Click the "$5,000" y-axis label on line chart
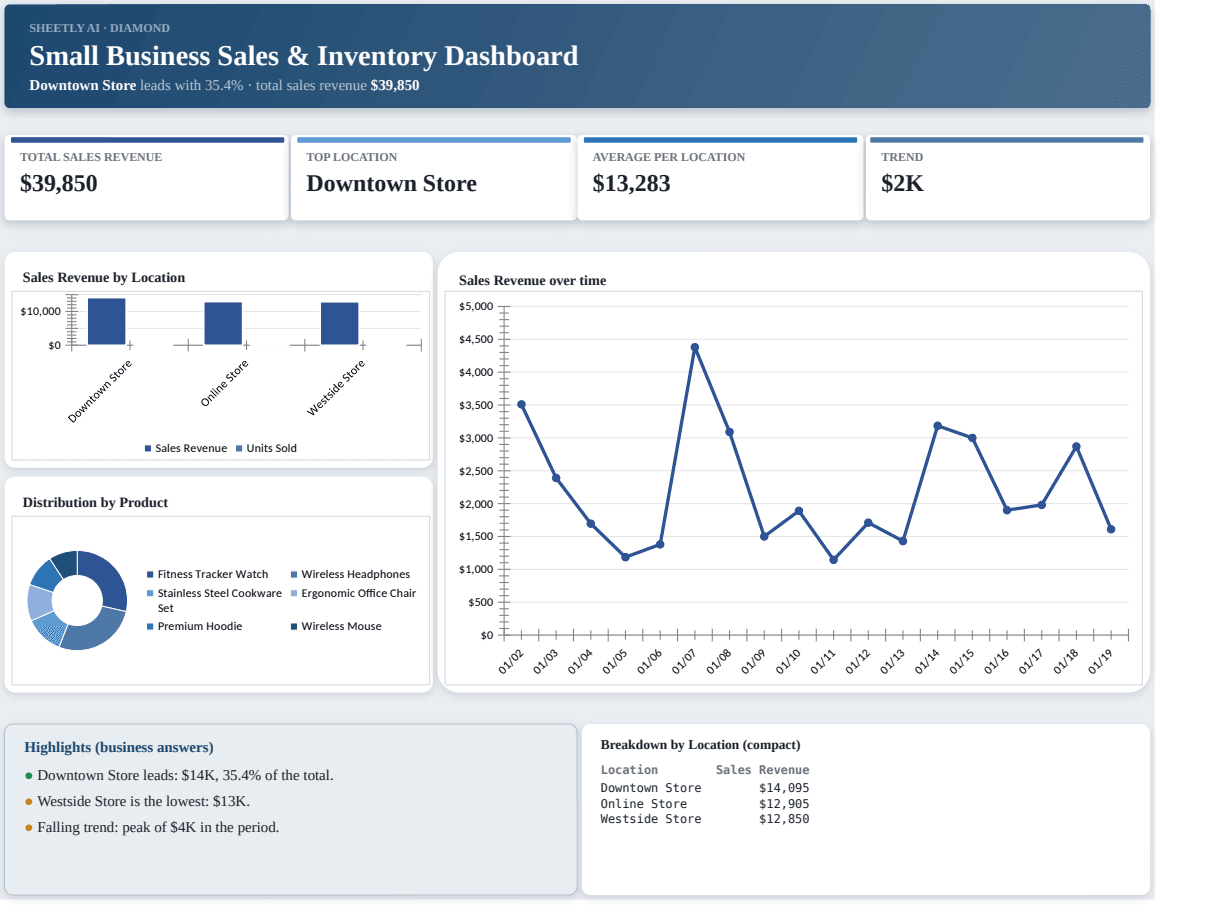 click(x=476, y=306)
